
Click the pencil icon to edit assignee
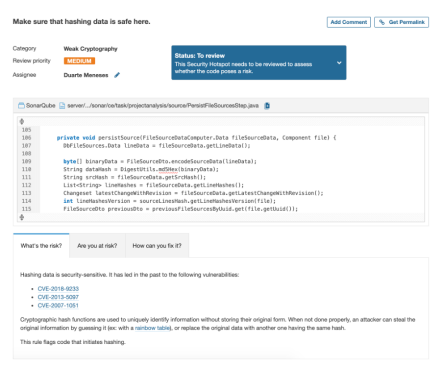pos(117,75)
